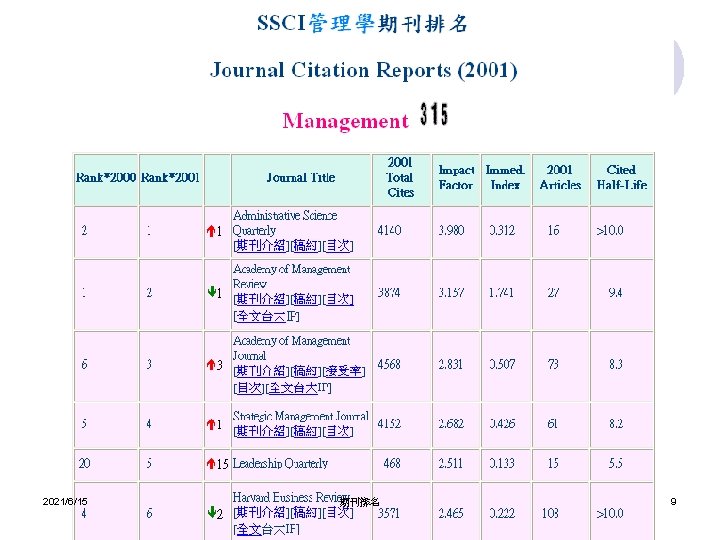Click total cites value 4152
720x540 pixels.
coord(389,424)
